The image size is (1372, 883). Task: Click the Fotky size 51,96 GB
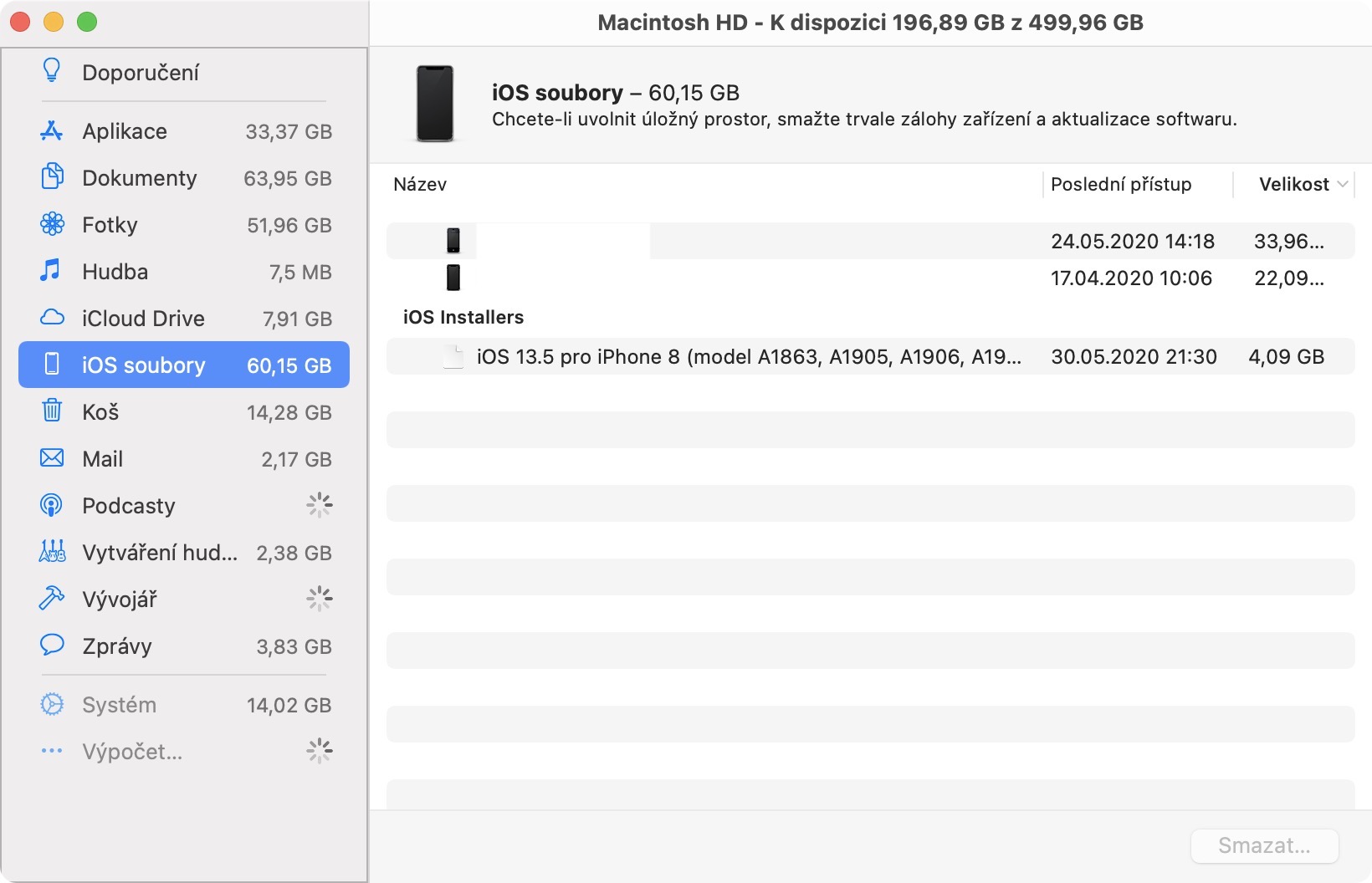point(289,225)
